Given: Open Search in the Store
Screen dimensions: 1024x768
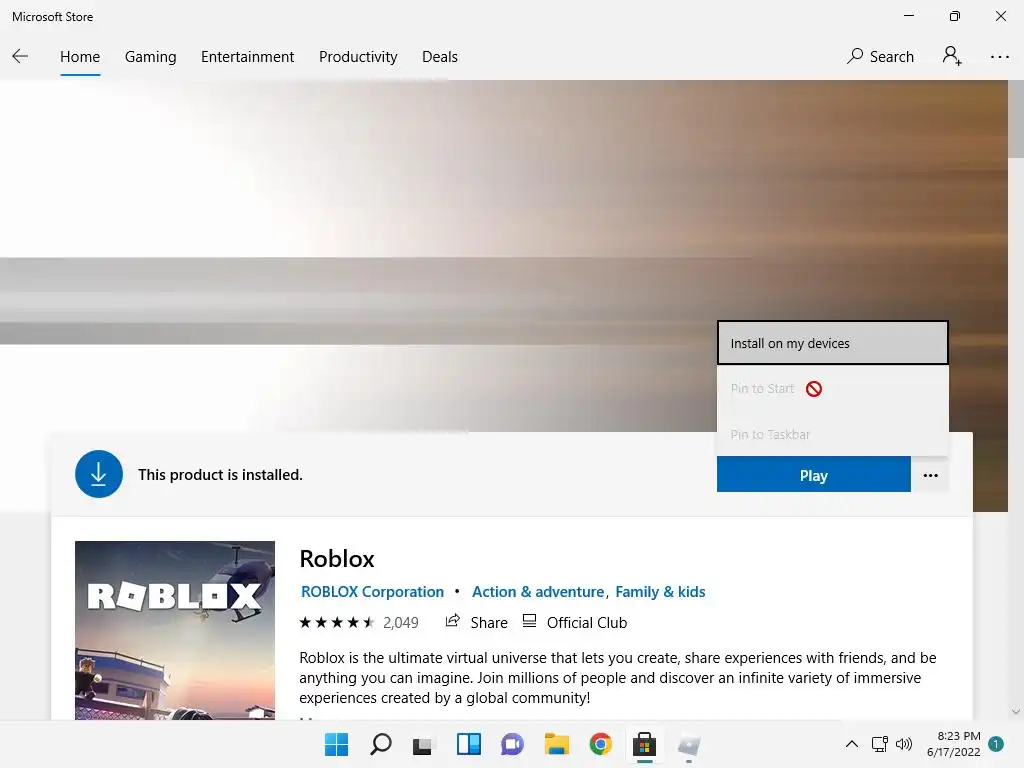Looking at the screenshot, I should click(880, 57).
